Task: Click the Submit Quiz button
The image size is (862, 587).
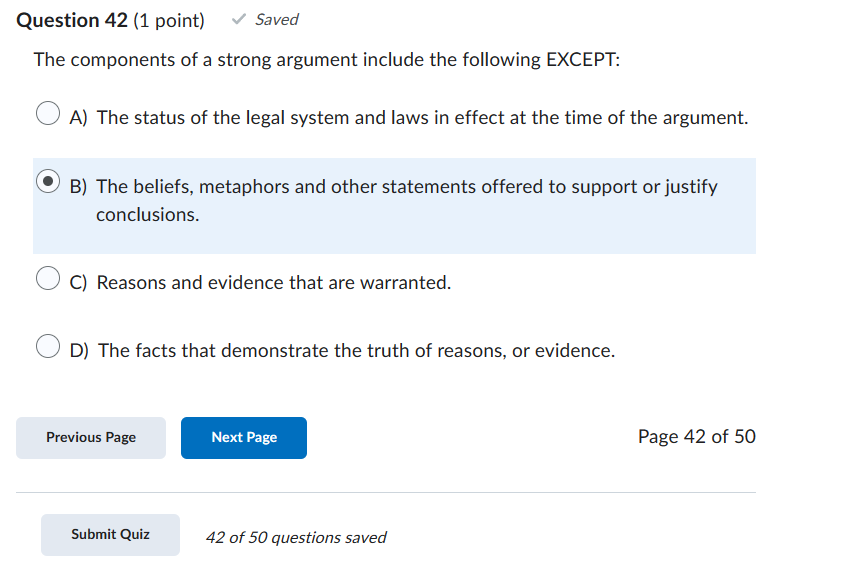Action: click(110, 535)
